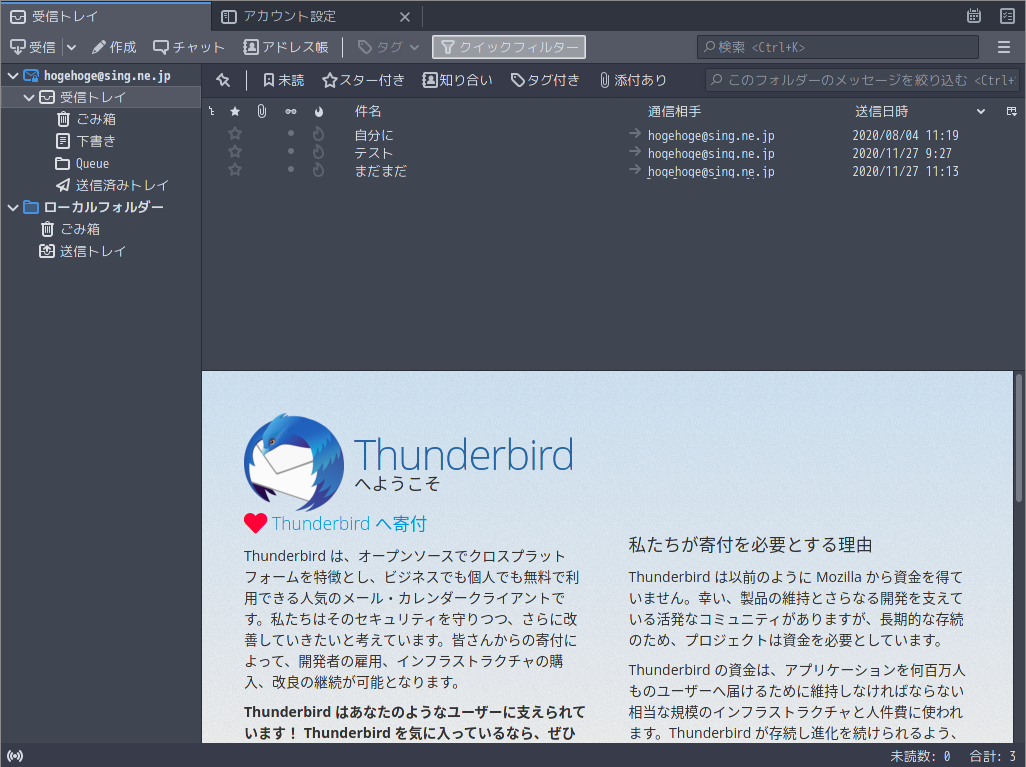Sort messages by 件名 column

pyautogui.click(x=368, y=111)
